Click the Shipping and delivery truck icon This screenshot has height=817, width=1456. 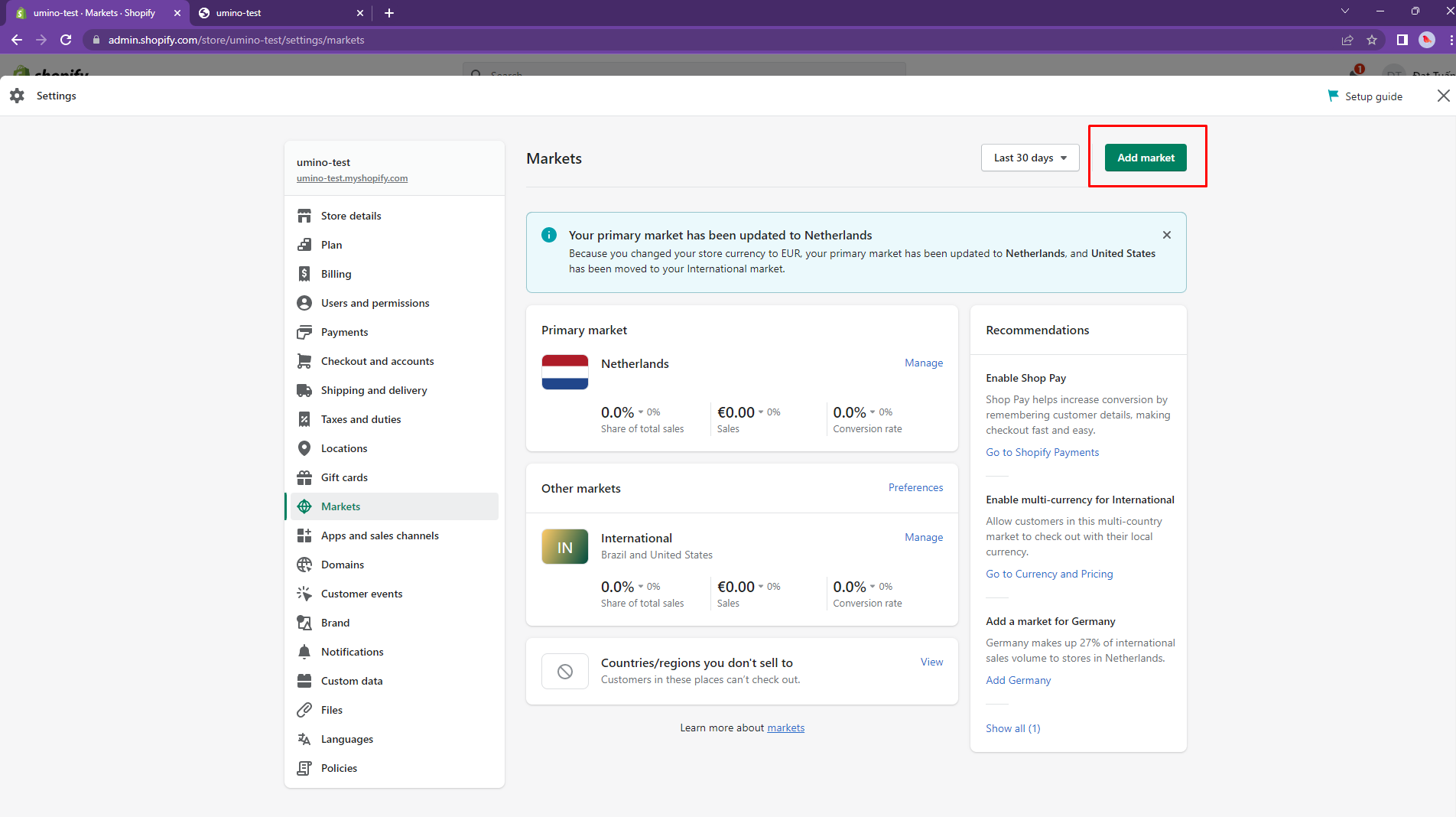tap(304, 390)
